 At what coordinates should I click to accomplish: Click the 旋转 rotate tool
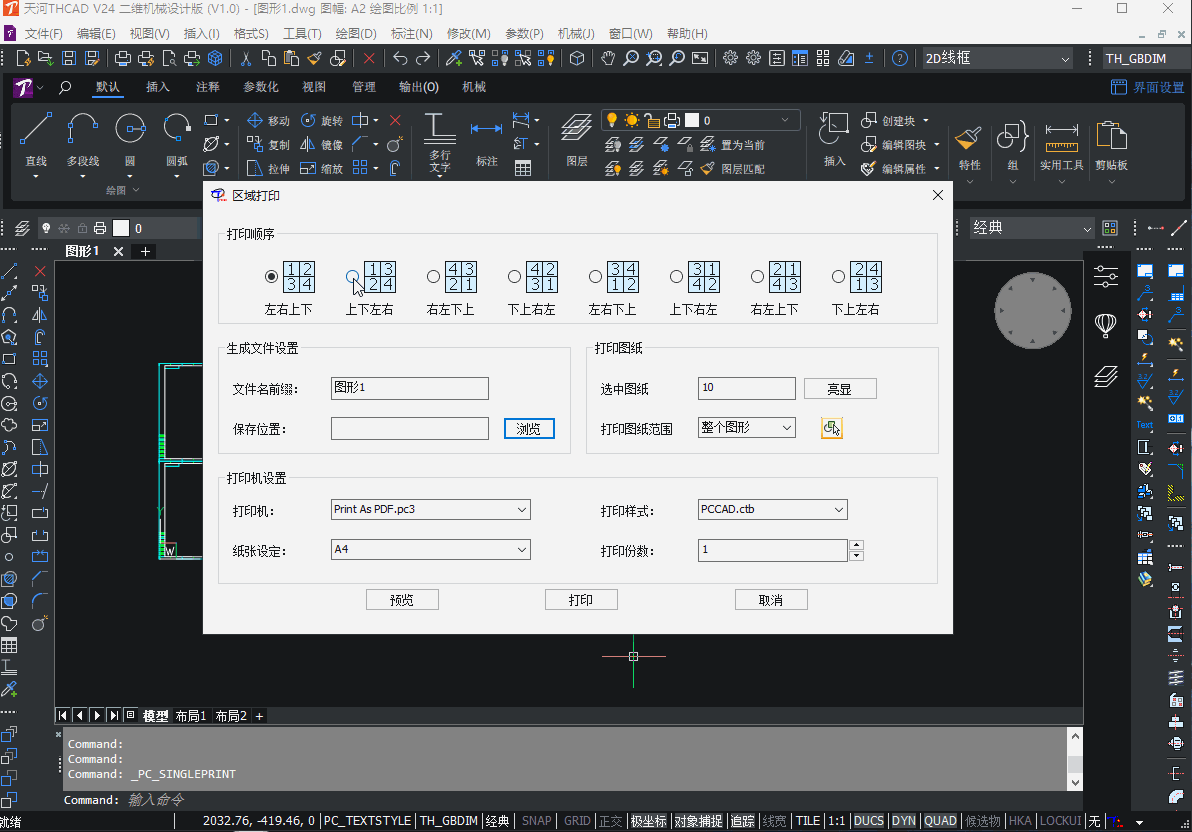[x=322, y=121]
